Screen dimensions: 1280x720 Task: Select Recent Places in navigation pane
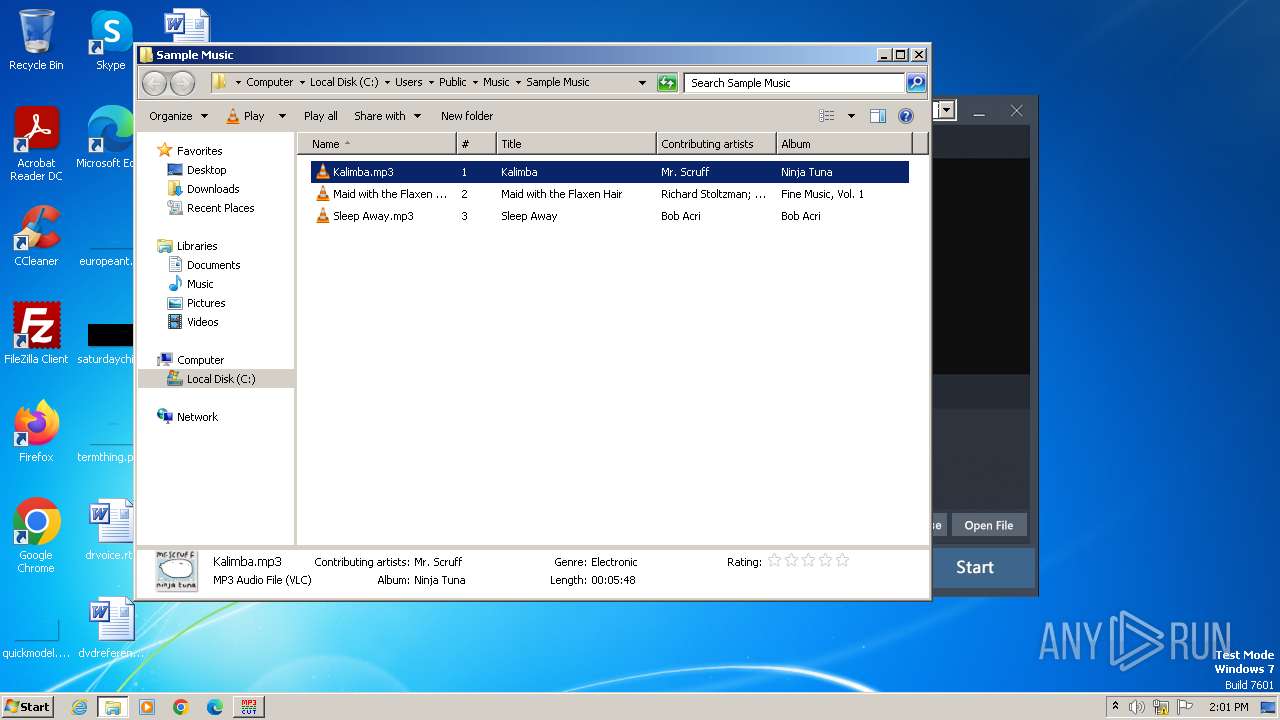pyautogui.click(x=220, y=208)
